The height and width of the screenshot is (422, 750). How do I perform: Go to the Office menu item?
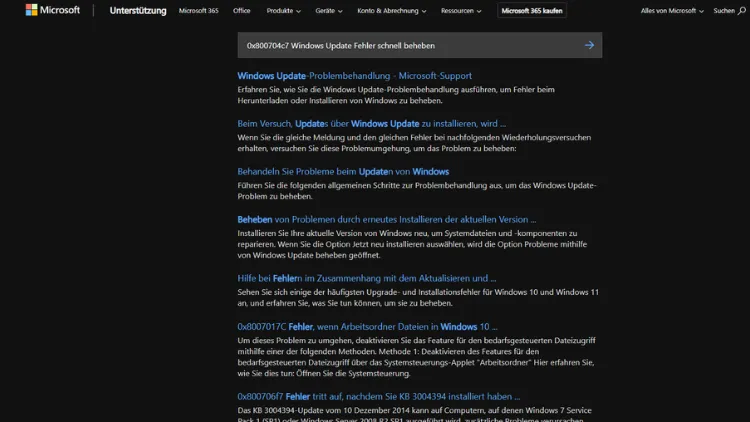click(x=242, y=11)
